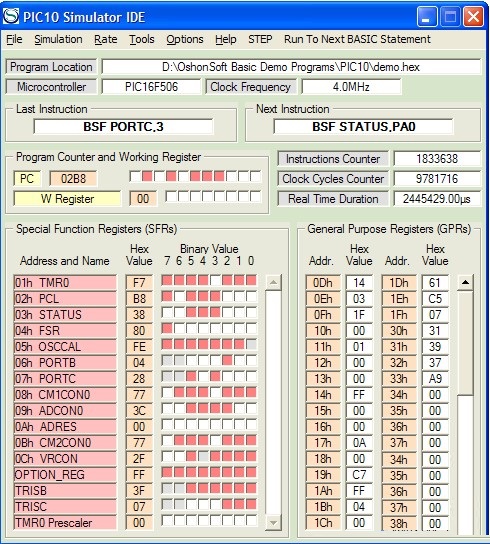The height and width of the screenshot is (544, 490).
Task: Click the W Register label
Action: pyautogui.click(x=67, y=199)
